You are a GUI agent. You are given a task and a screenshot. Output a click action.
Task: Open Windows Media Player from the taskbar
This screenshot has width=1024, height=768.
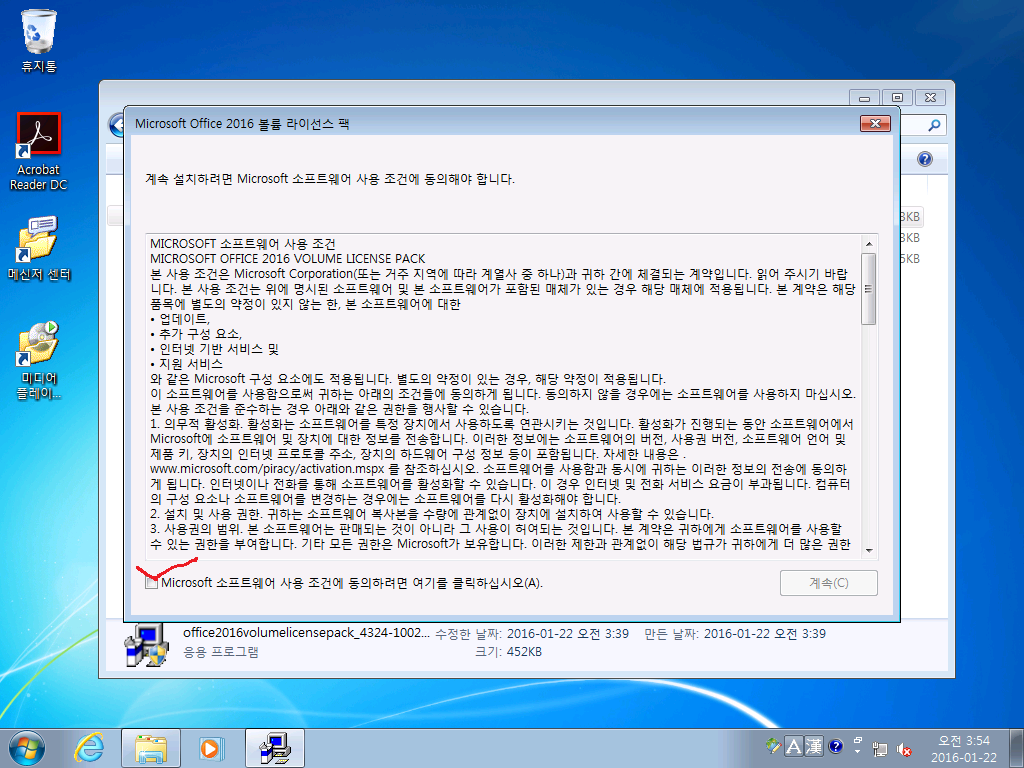pos(212,748)
